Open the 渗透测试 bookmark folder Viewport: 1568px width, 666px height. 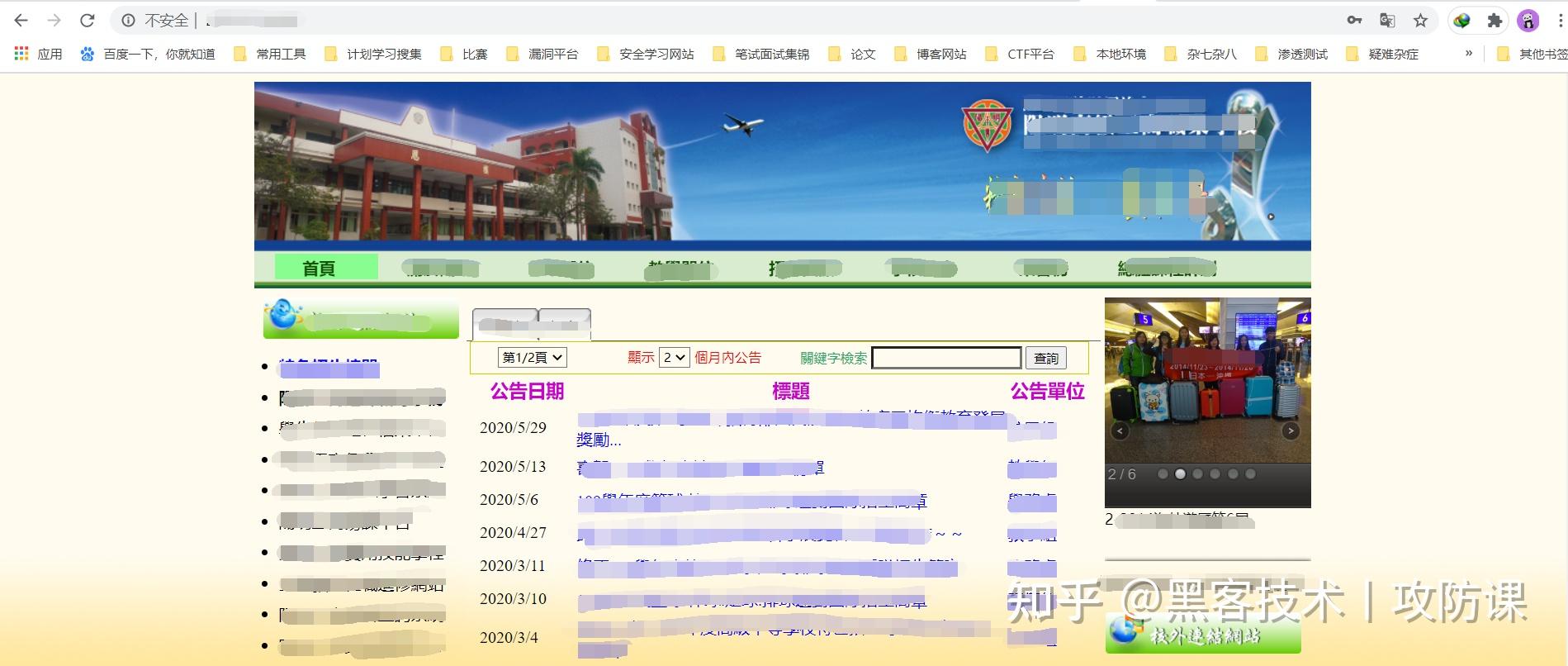[x=1292, y=54]
